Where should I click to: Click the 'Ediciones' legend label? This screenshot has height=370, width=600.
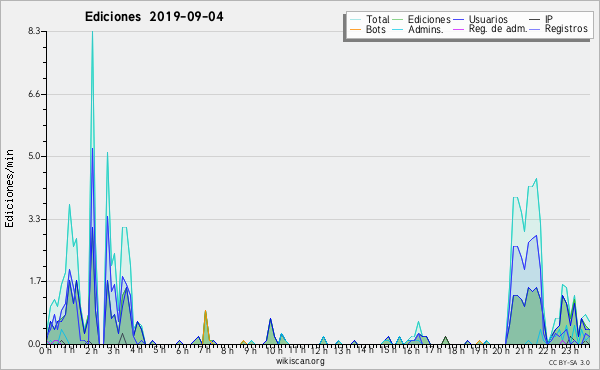[429, 19]
